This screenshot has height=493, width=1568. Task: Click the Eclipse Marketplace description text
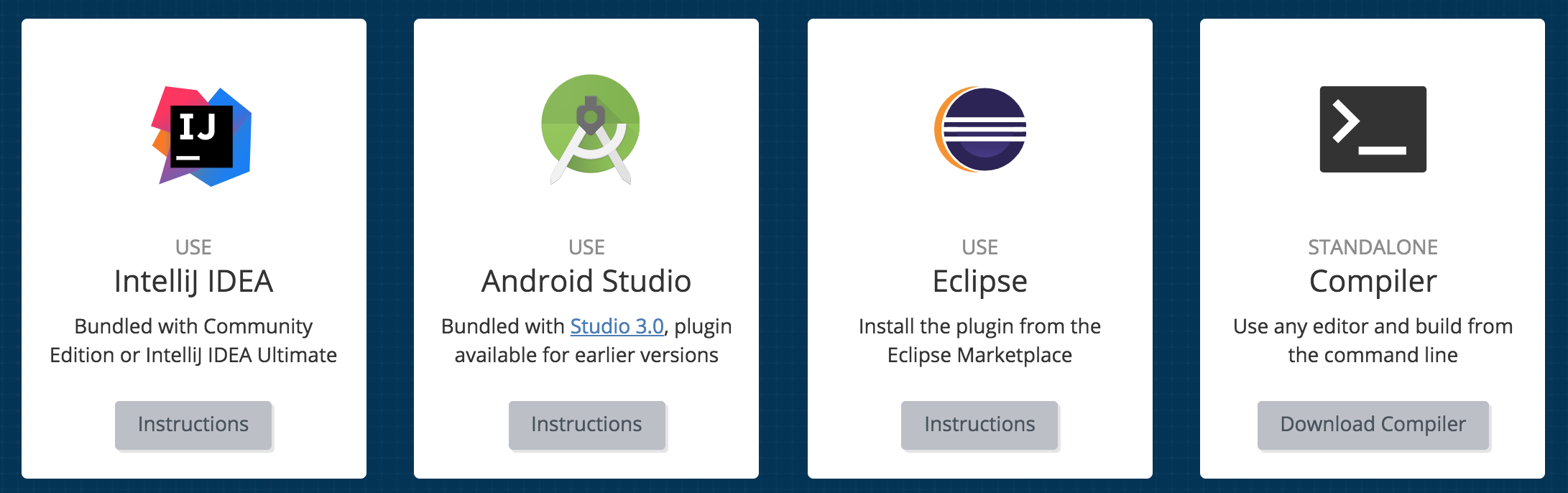[979, 341]
